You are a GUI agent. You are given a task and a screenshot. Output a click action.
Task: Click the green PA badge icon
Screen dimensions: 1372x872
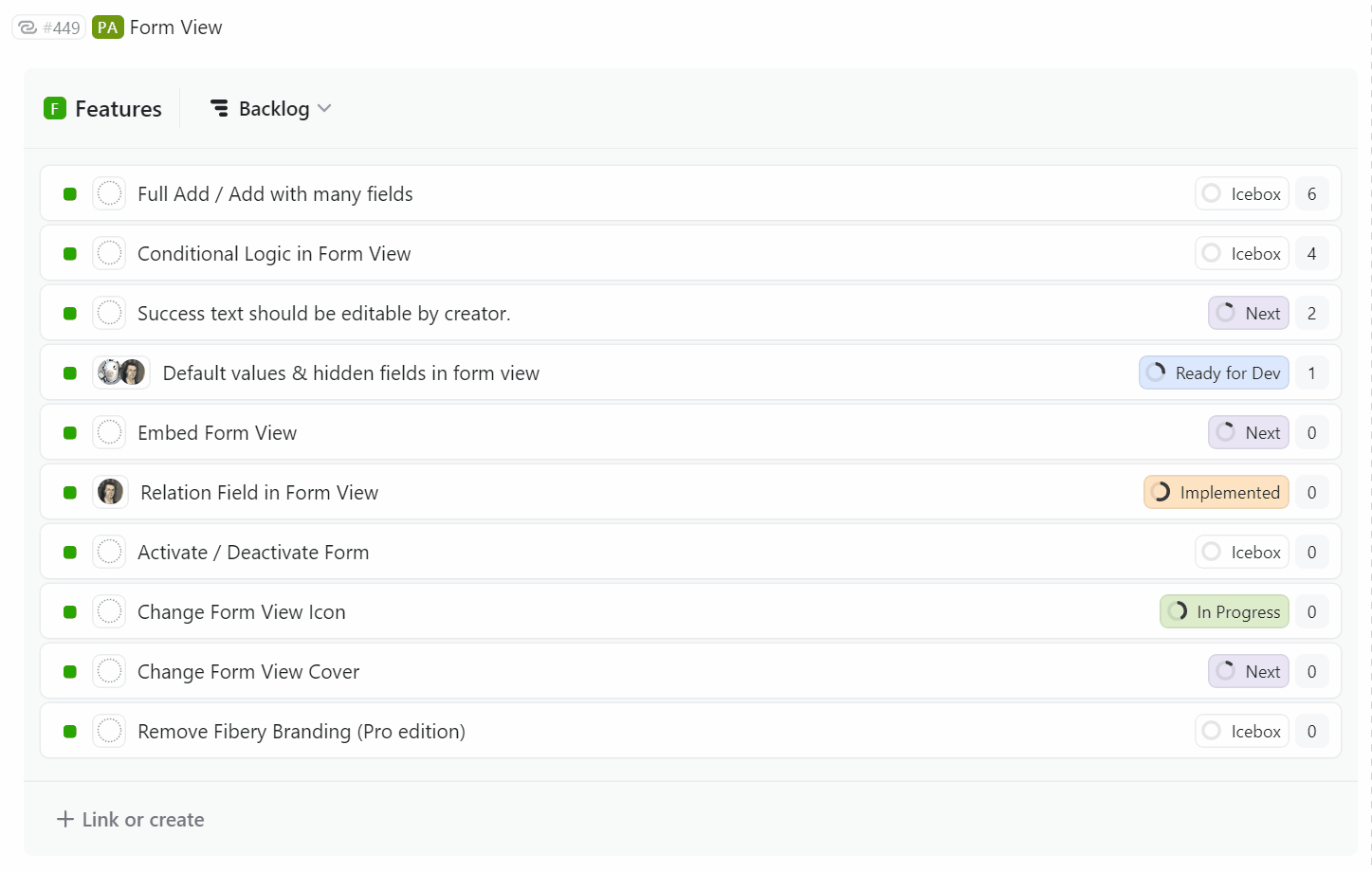[x=108, y=27]
